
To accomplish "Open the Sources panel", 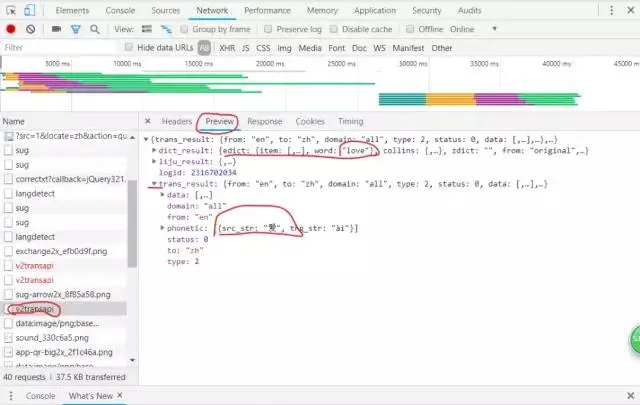I will coord(166,10).
